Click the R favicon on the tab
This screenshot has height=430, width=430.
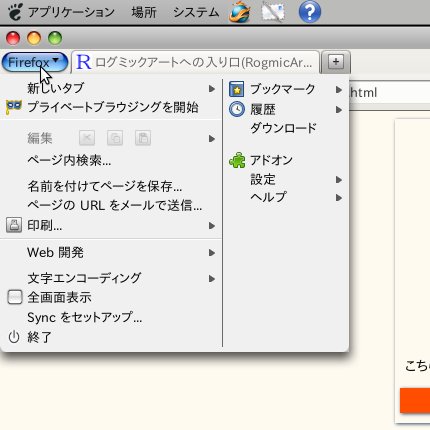83,62
